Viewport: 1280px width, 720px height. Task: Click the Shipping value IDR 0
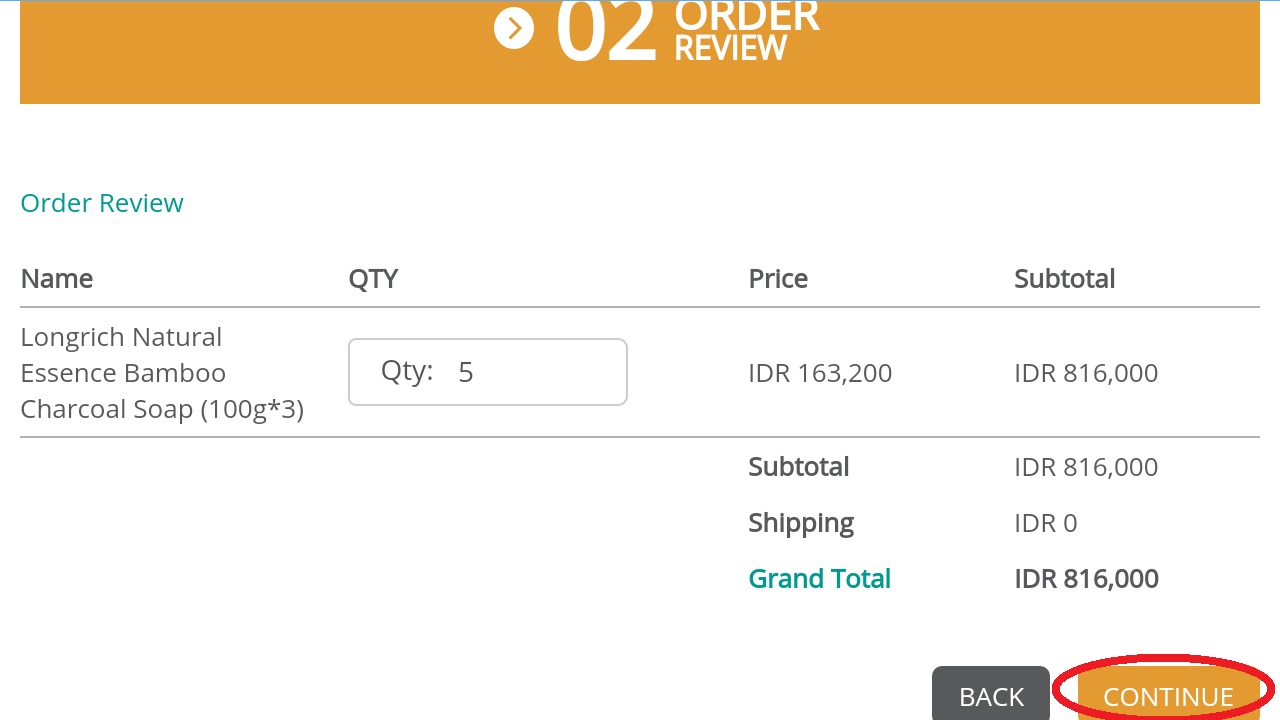click(x=1046, y=523)
